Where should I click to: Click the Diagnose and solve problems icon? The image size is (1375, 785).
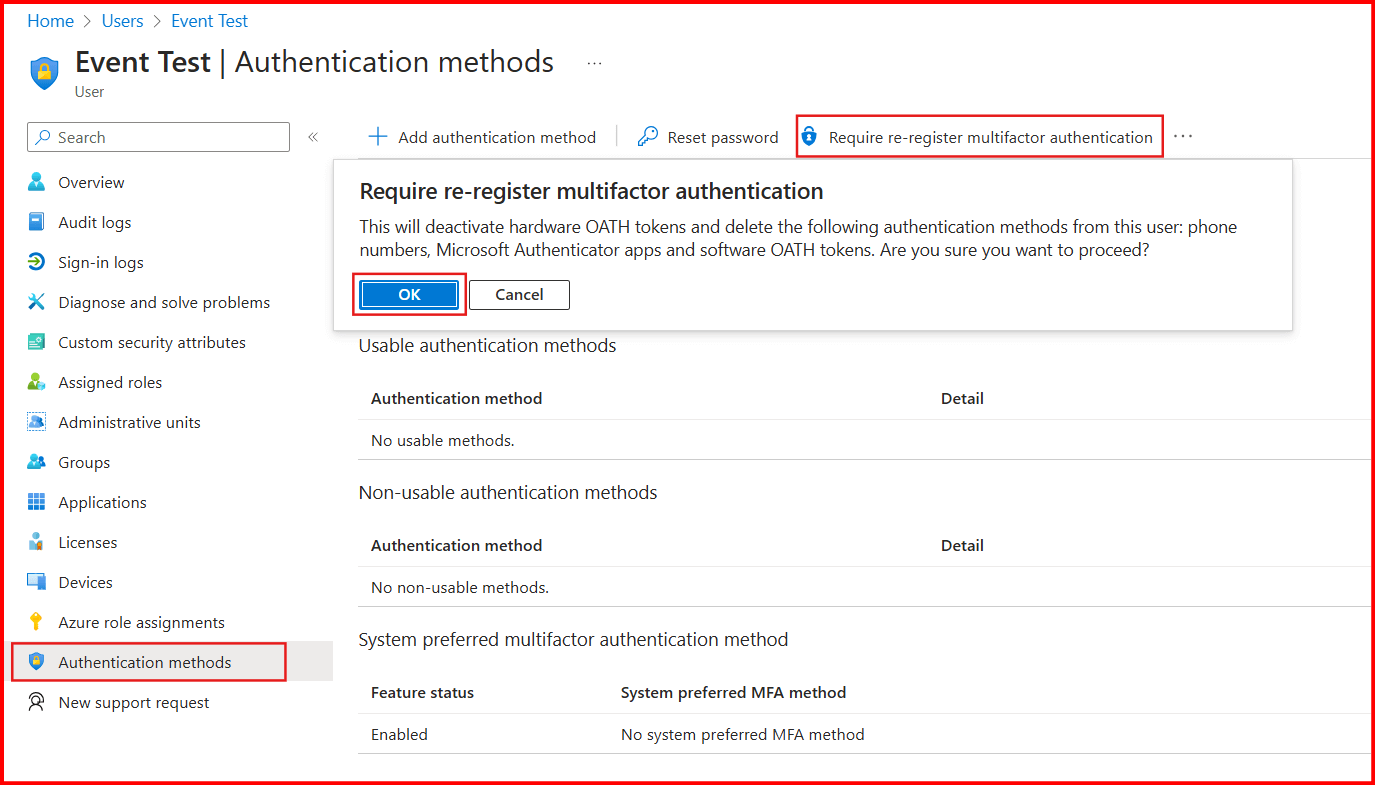point(37,302)
